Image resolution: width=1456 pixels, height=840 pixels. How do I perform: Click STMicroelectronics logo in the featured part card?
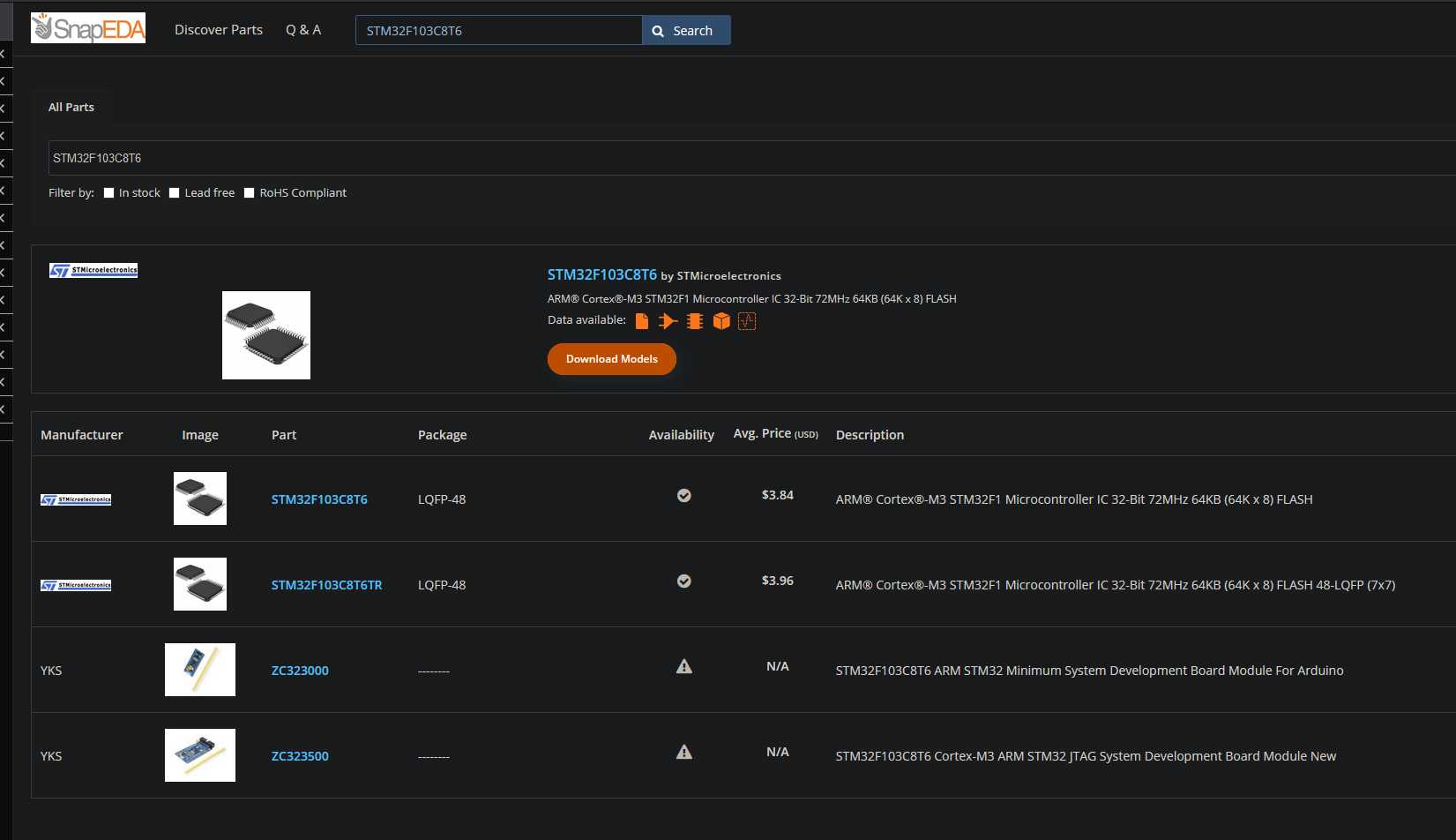click(x=93, y=270)
